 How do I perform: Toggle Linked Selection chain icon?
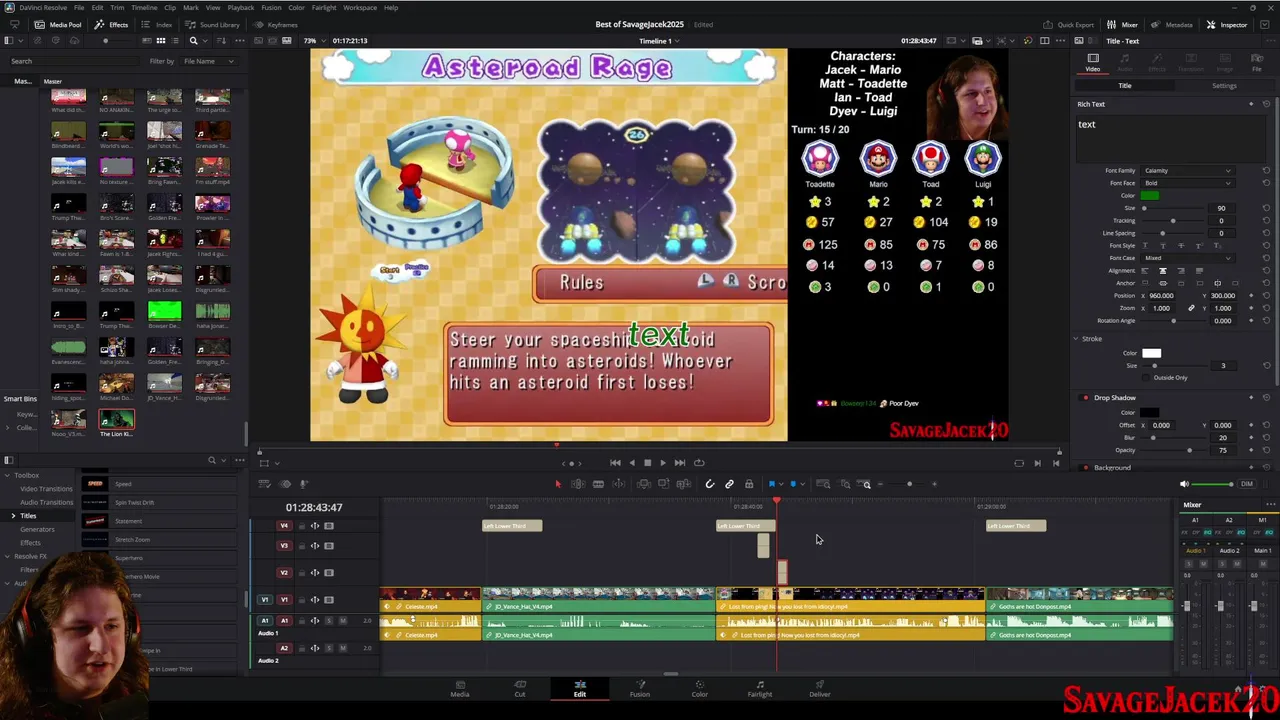[729, 484]
